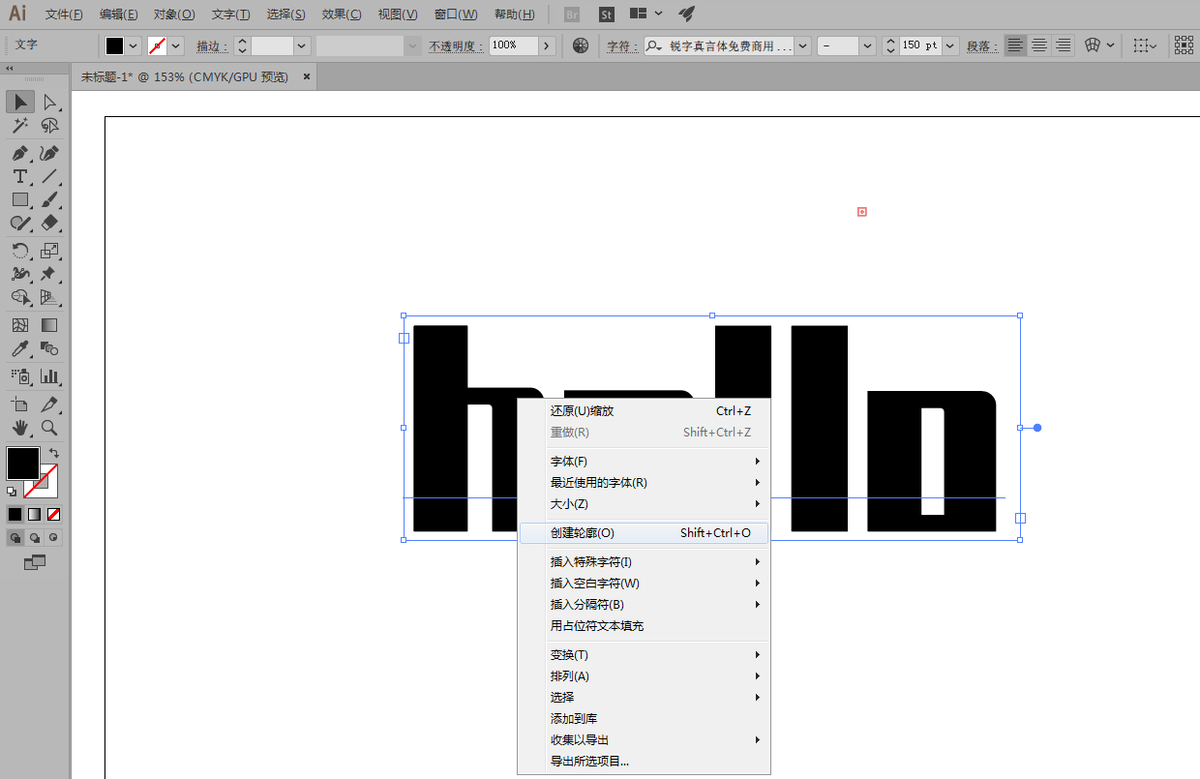
Task: Open Recolor Artwork color wheel icon
Action: [581, 46]
